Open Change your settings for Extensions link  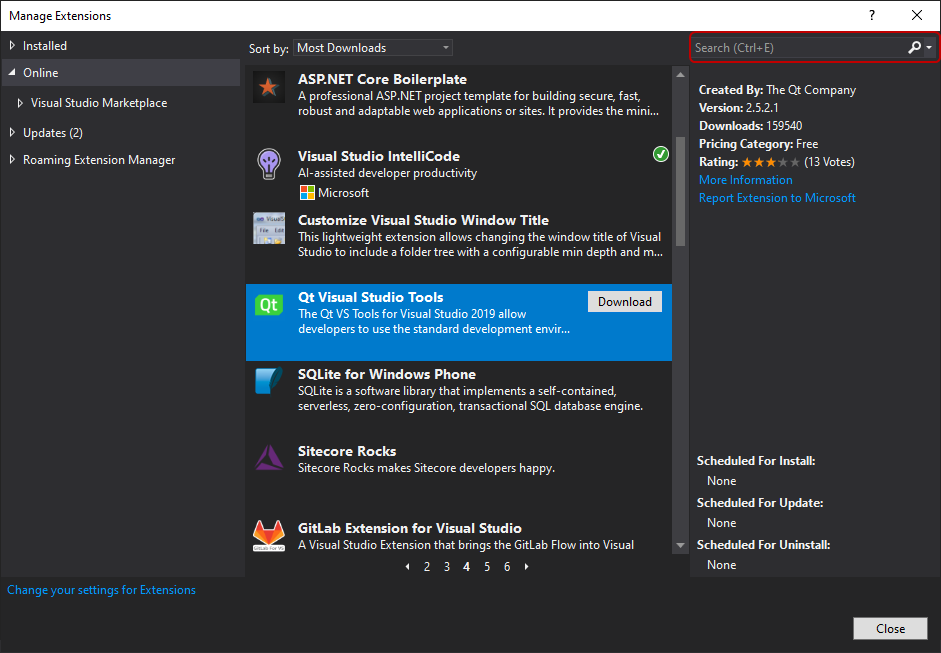[101, 590]
